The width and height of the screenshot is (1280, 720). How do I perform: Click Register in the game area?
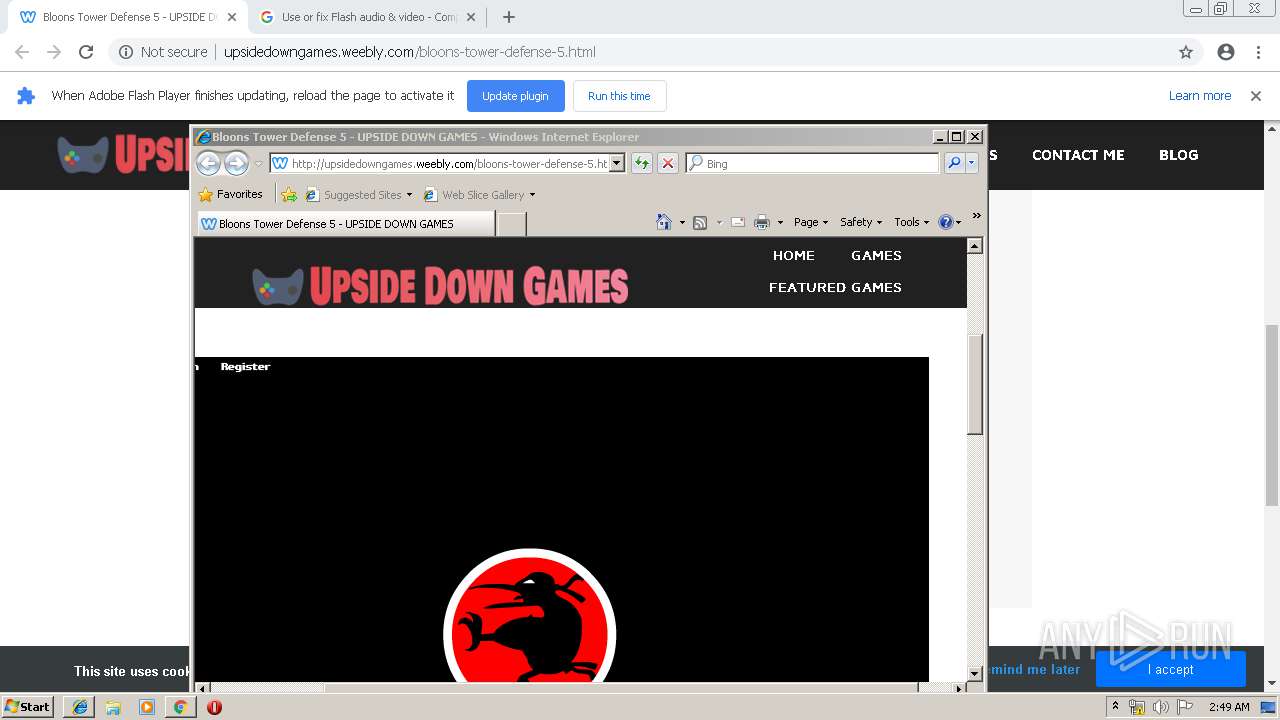(245, 366)
